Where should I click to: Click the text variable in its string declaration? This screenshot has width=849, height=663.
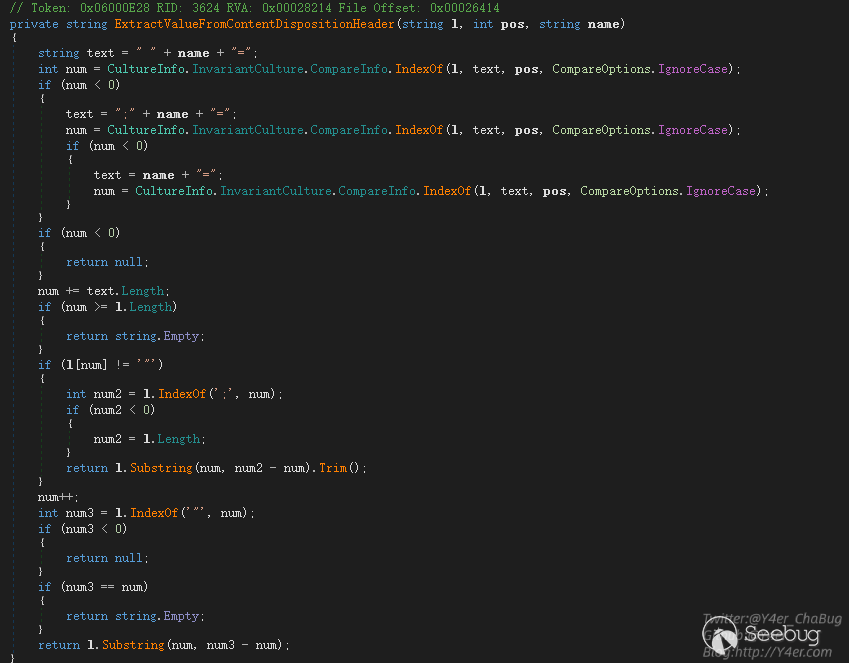point(100,53)
